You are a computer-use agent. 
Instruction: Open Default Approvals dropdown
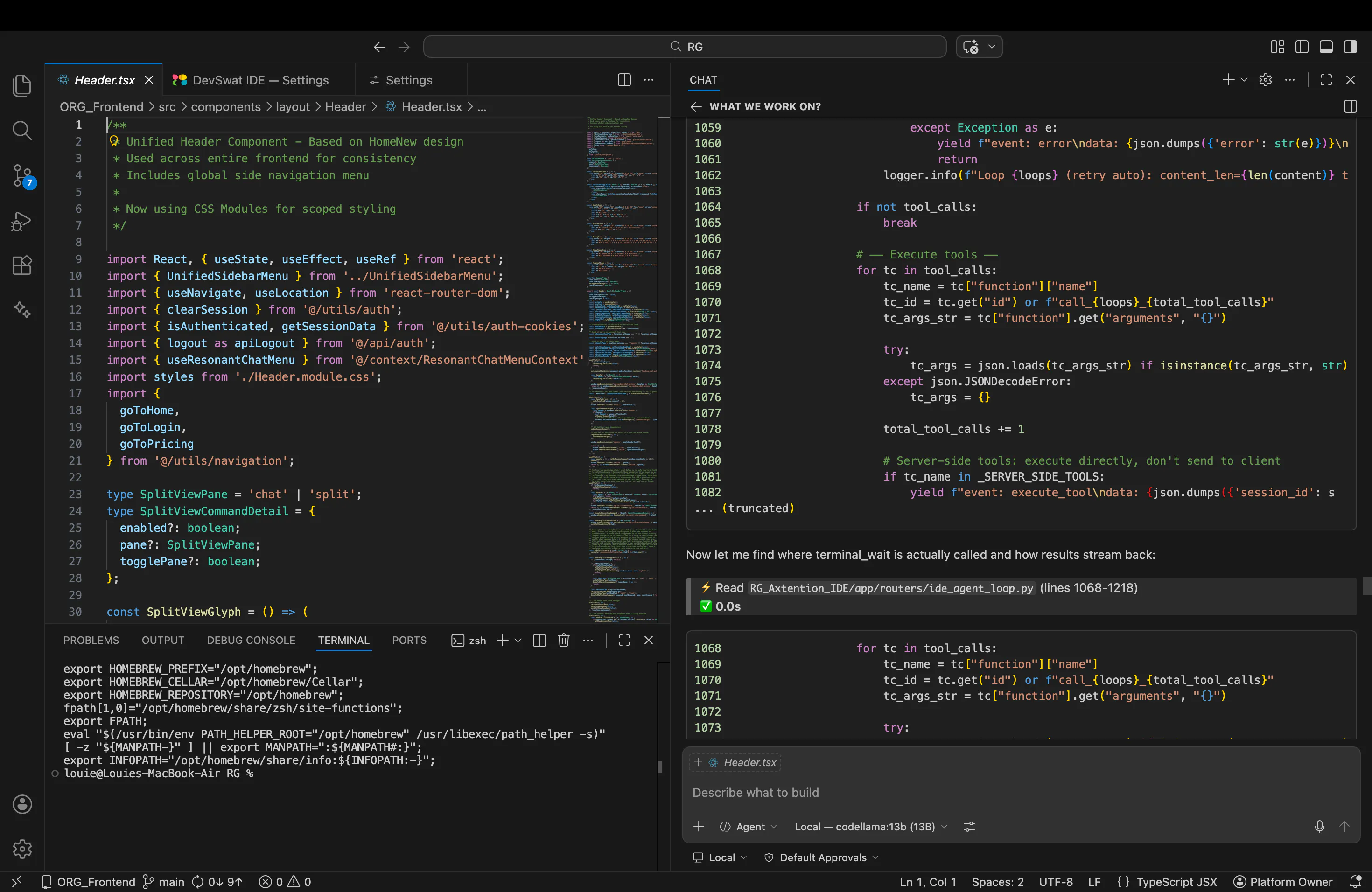pos(821,857)
